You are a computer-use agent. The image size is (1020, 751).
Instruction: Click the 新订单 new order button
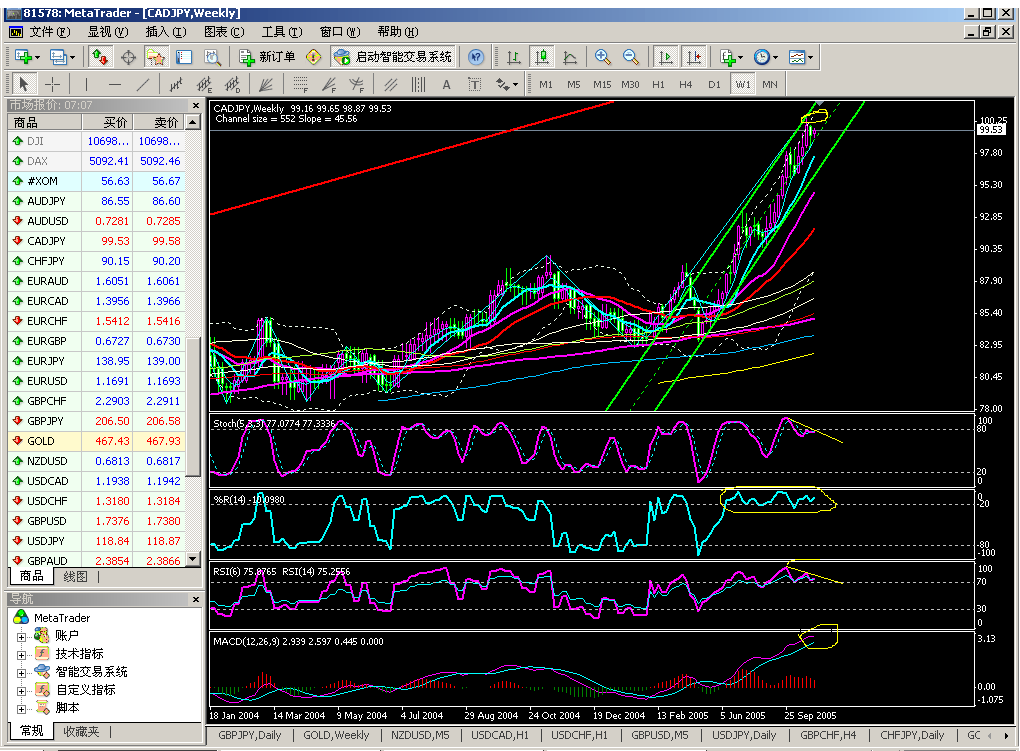coord(267,57)
